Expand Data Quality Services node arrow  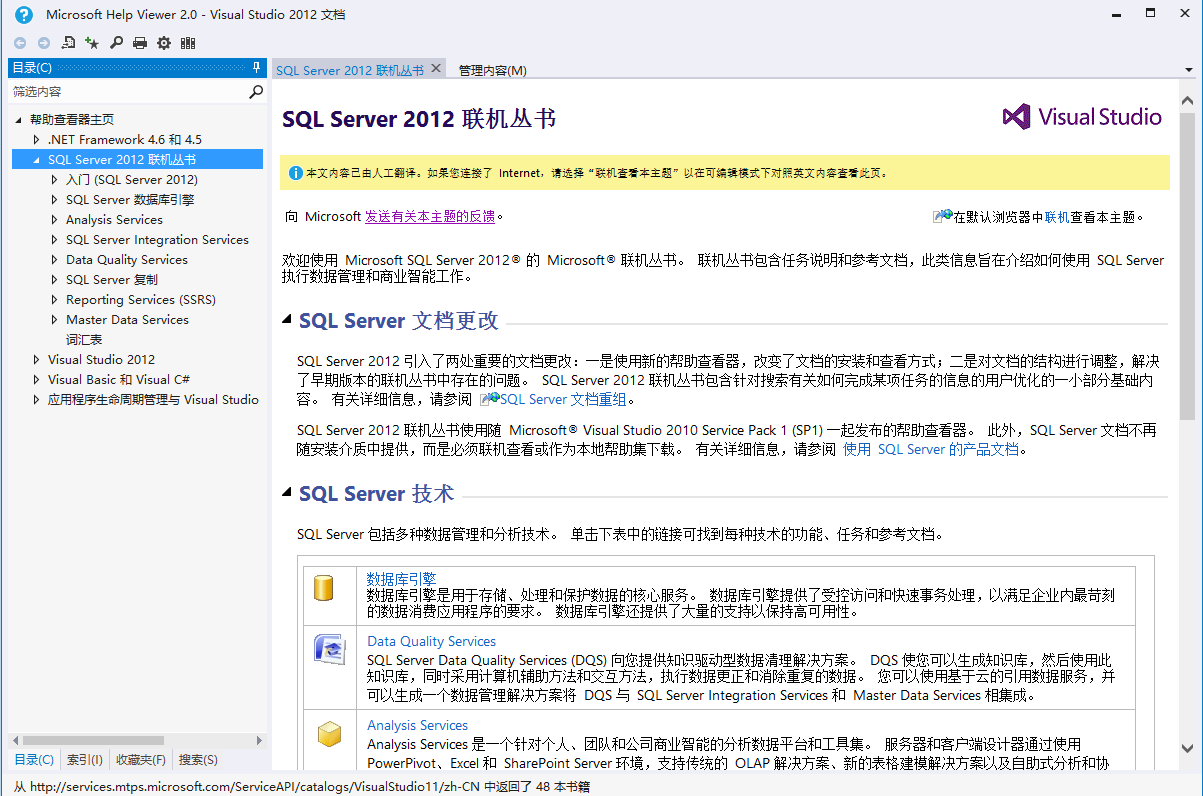(x=55, y=260)
